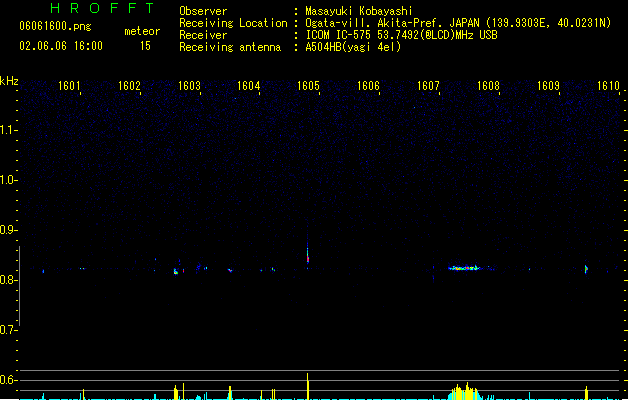Select the file name 06061600.png
Image resolution: width=629 pixels, height=400 pixels.
(x=55, y=26)
